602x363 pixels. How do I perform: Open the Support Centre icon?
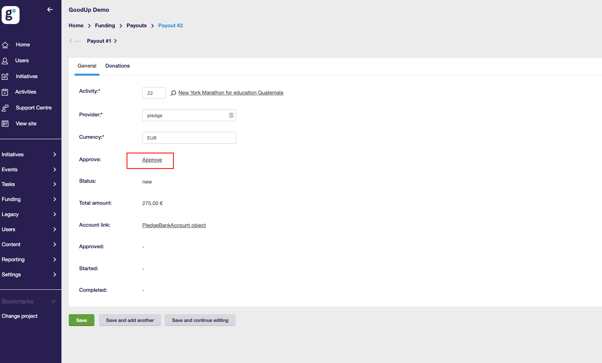[x=5, y=108]
